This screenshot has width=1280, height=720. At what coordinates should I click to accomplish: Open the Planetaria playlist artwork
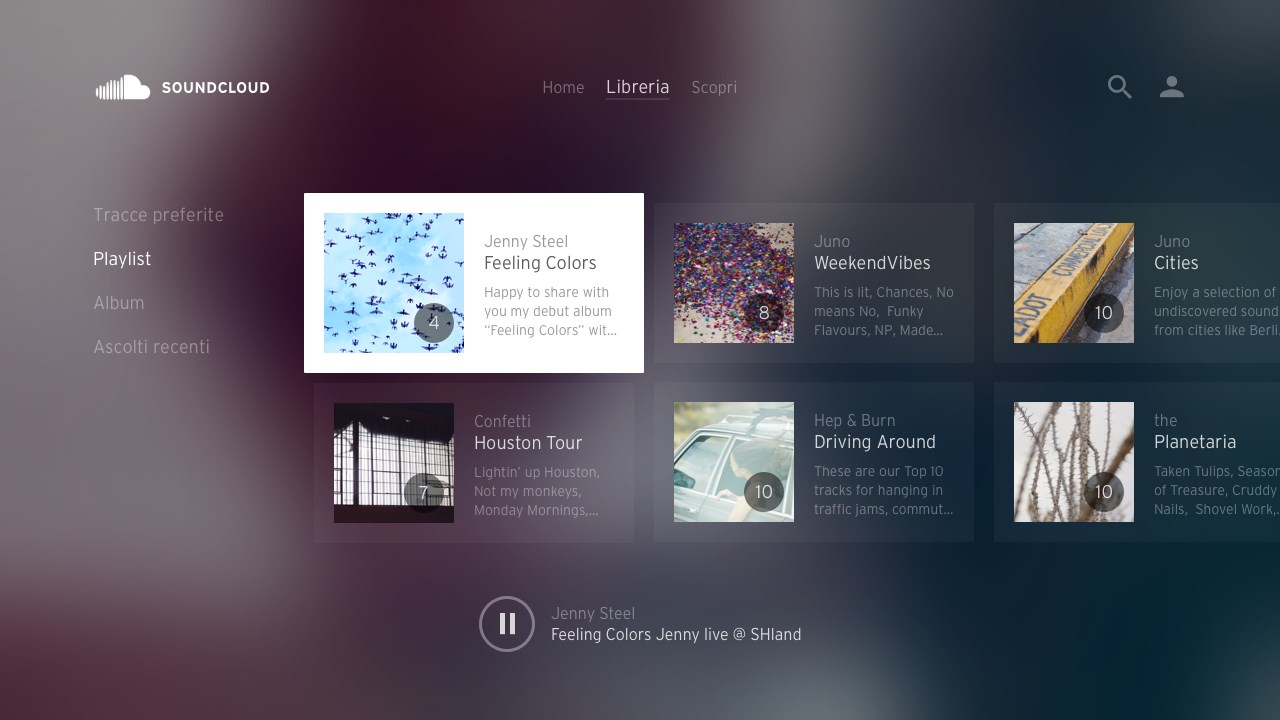point(1074,462)
